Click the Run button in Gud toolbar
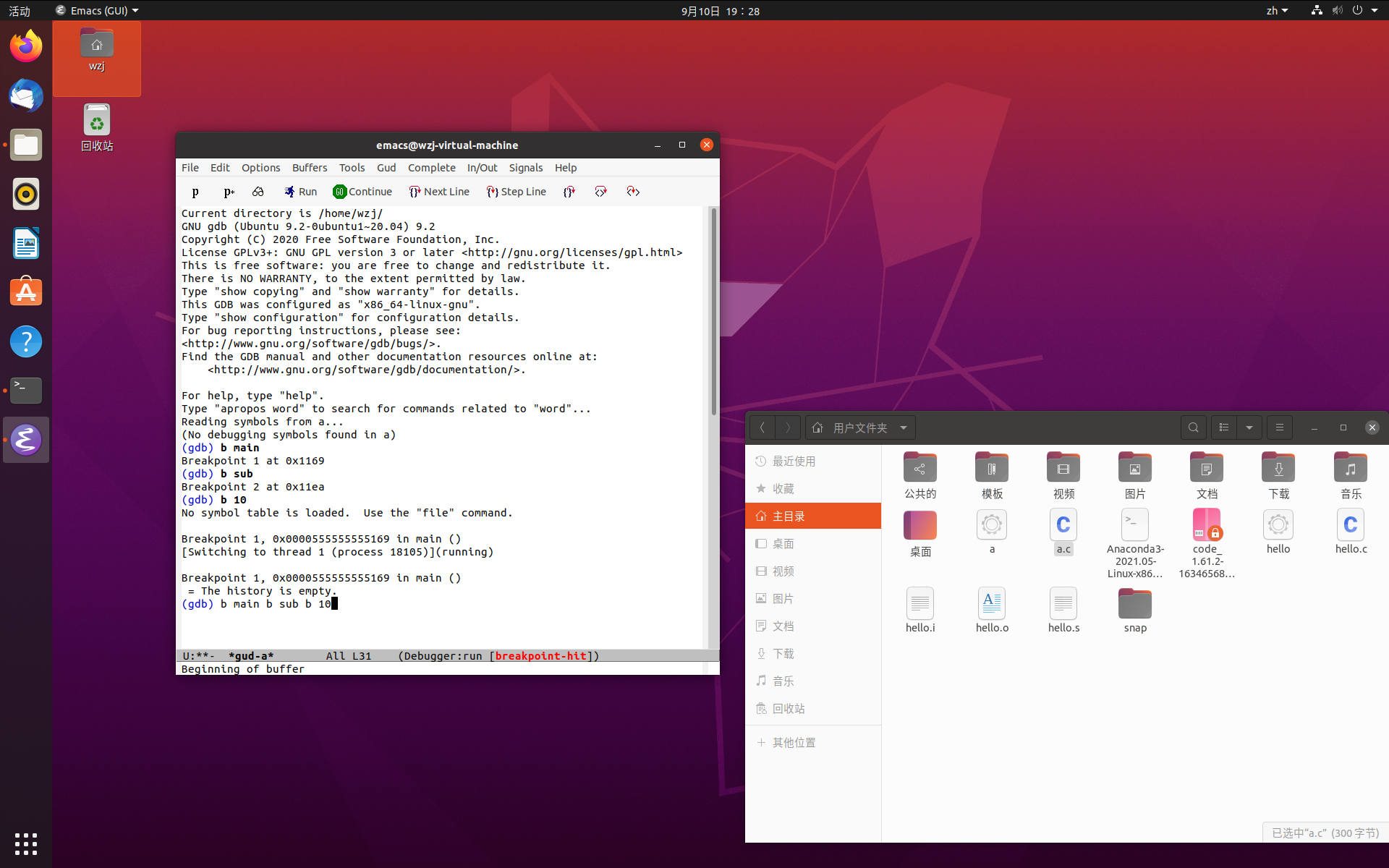The width and height of the screenshot is (1389, 868). [x=300, y=192]
